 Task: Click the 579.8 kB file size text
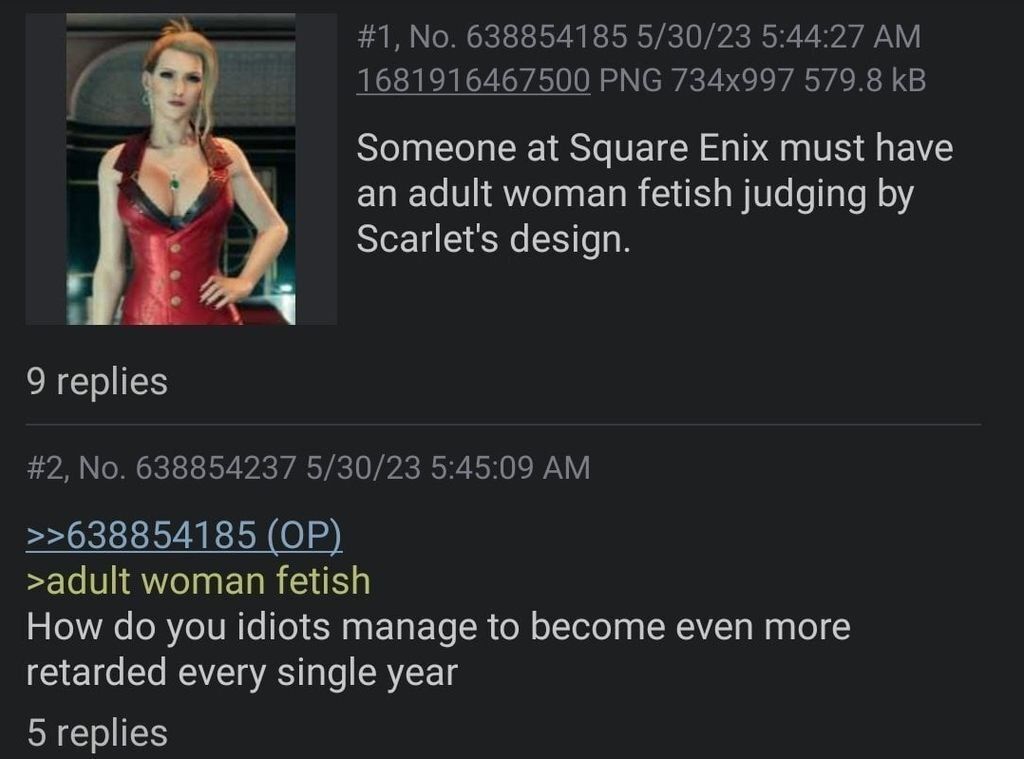coord(865,80)
